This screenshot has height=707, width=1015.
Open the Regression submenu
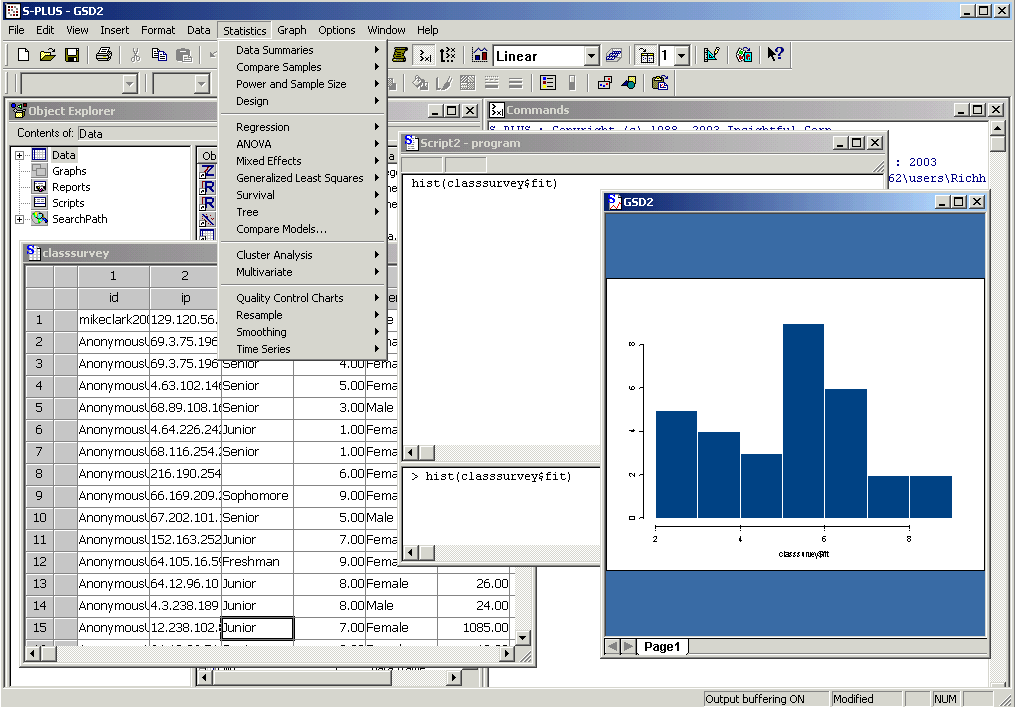tap(303, 127)
